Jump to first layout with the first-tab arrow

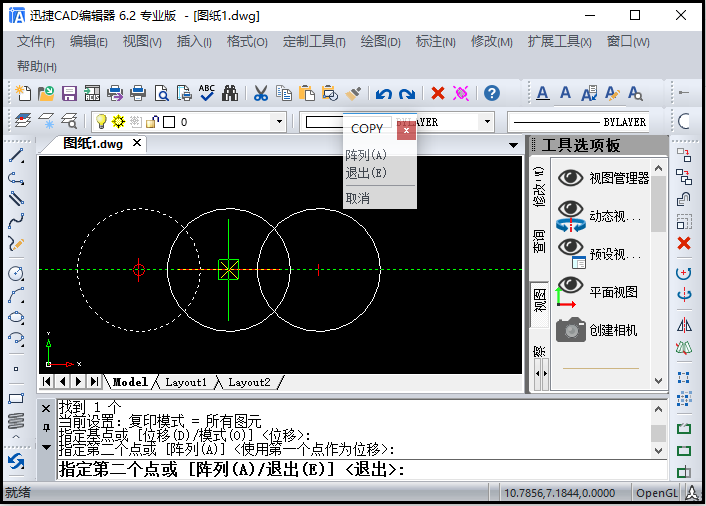click(46, 382)
